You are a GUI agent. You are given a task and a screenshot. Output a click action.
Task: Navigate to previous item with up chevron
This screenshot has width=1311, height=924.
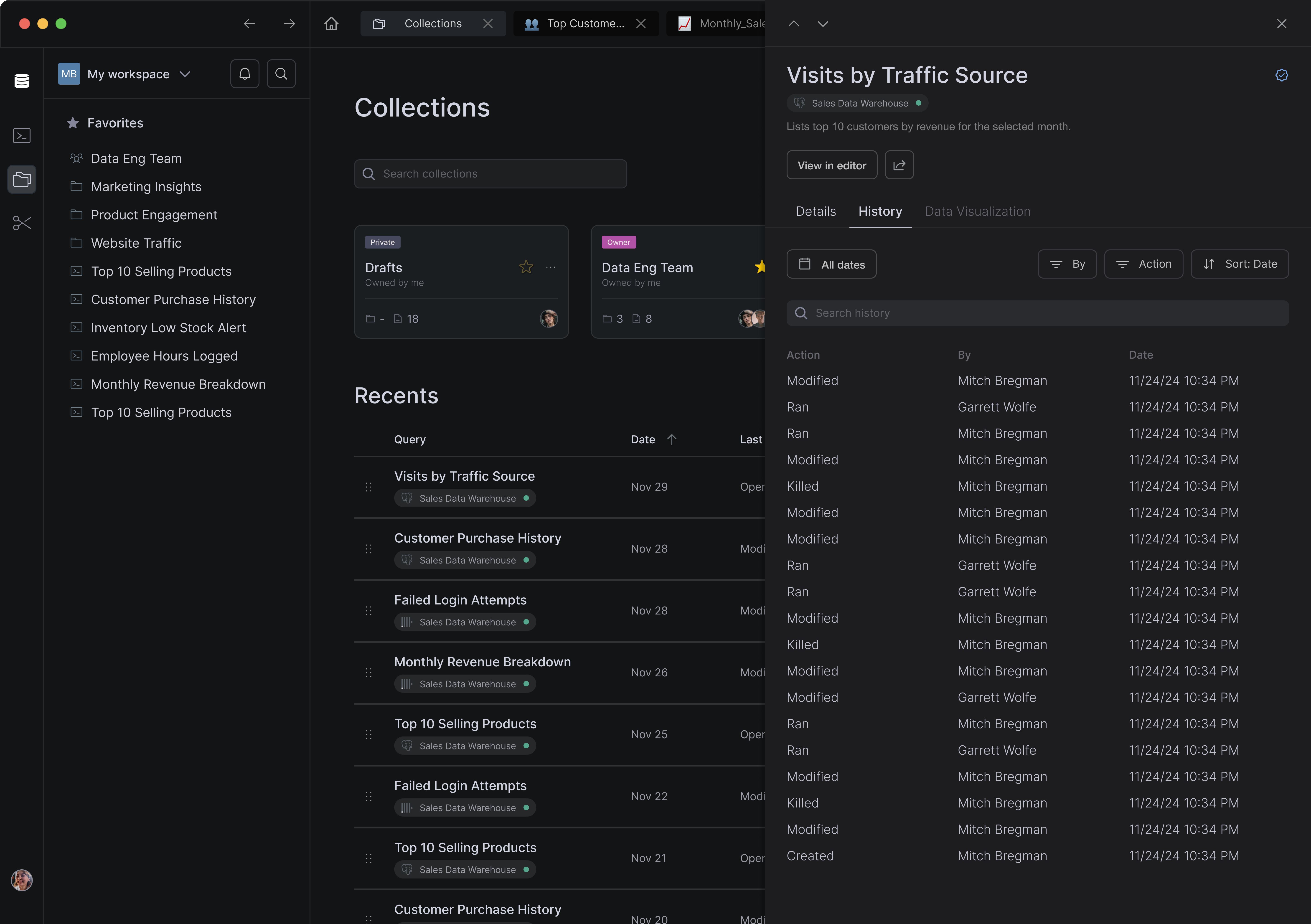click(x=794, y=23)
